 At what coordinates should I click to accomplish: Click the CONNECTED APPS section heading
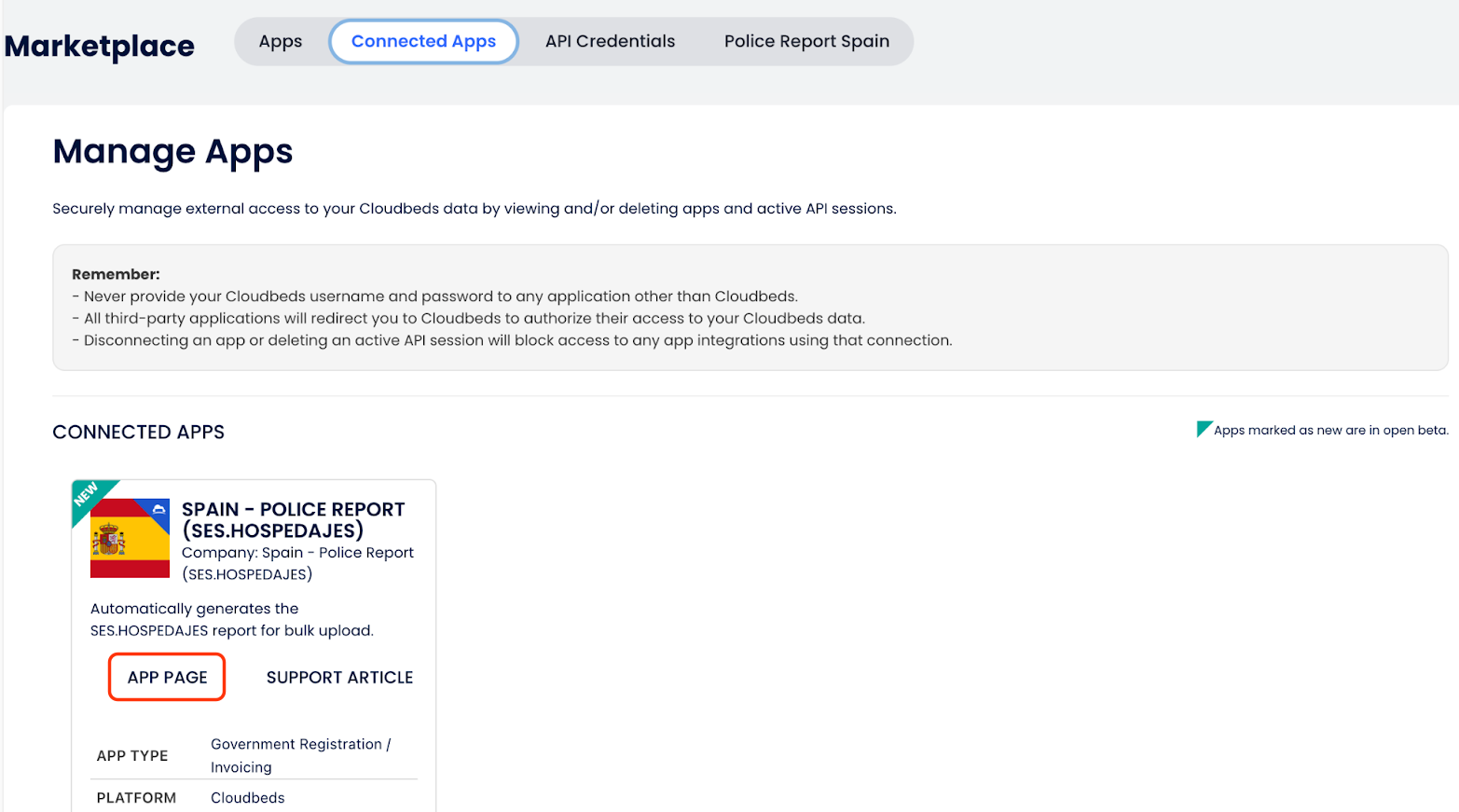coord(139,433)
